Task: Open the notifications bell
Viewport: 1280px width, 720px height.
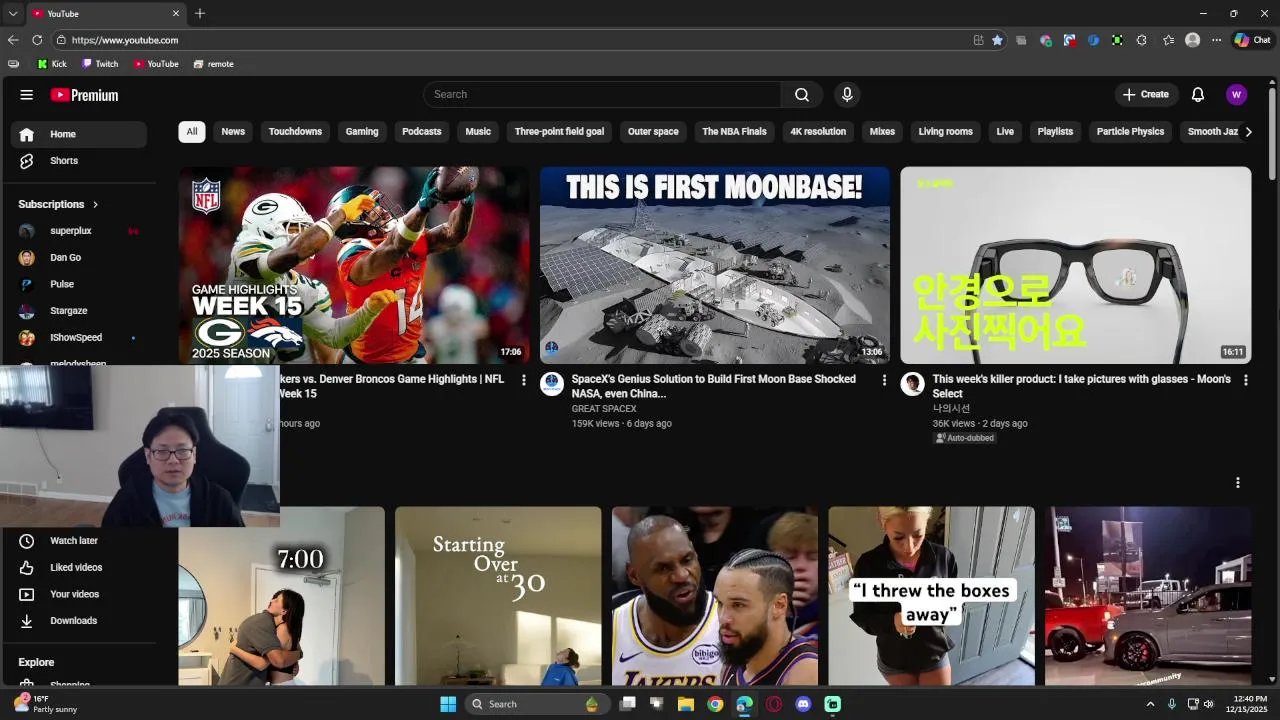Action: tap(1198, 95)
